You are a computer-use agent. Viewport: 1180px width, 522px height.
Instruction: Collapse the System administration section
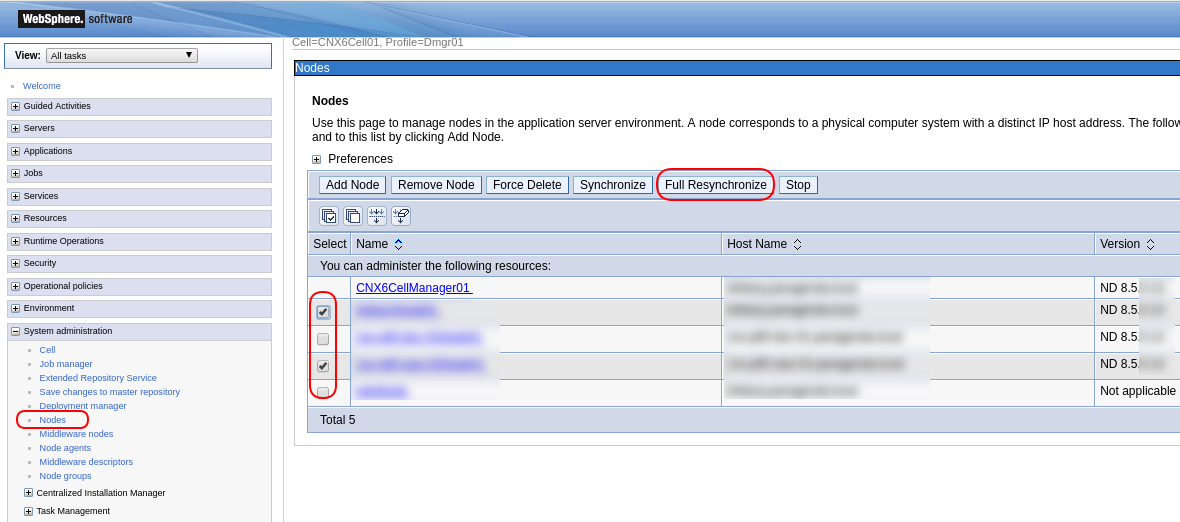tap(15, 331)
